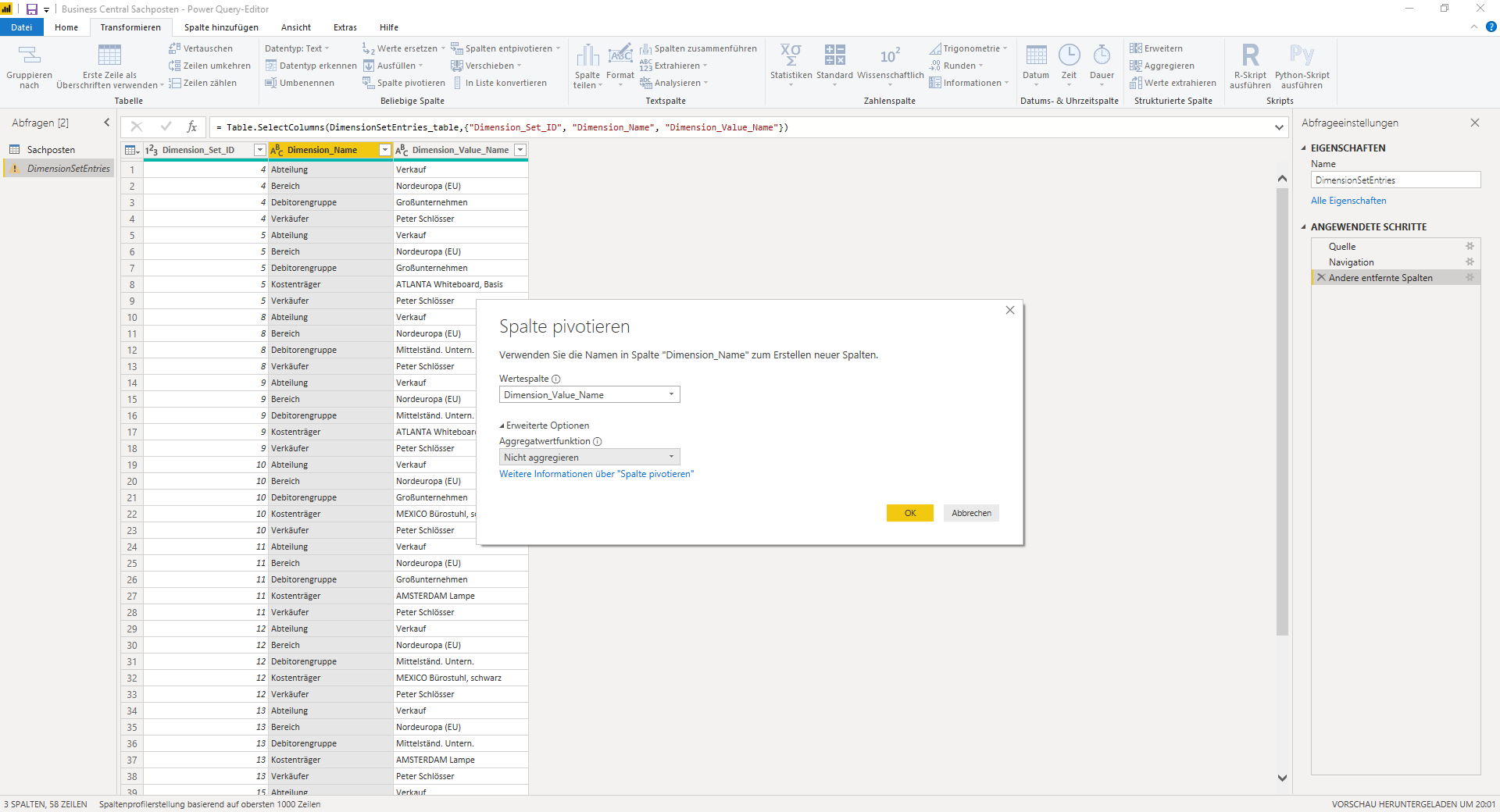The width and height of the screenshot is (1500, 812).
Task: Open the Ansicht ribbon tab
Action: point(296,27)
